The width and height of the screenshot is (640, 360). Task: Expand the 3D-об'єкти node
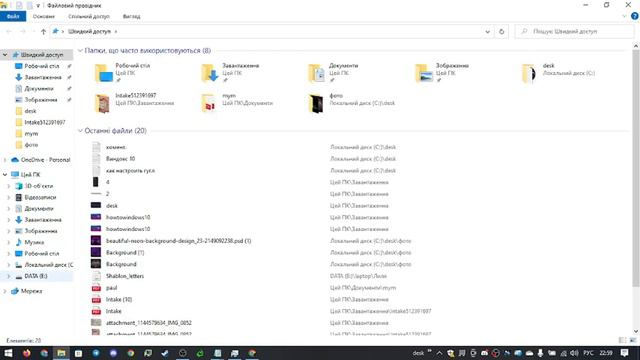coord(9,186)
